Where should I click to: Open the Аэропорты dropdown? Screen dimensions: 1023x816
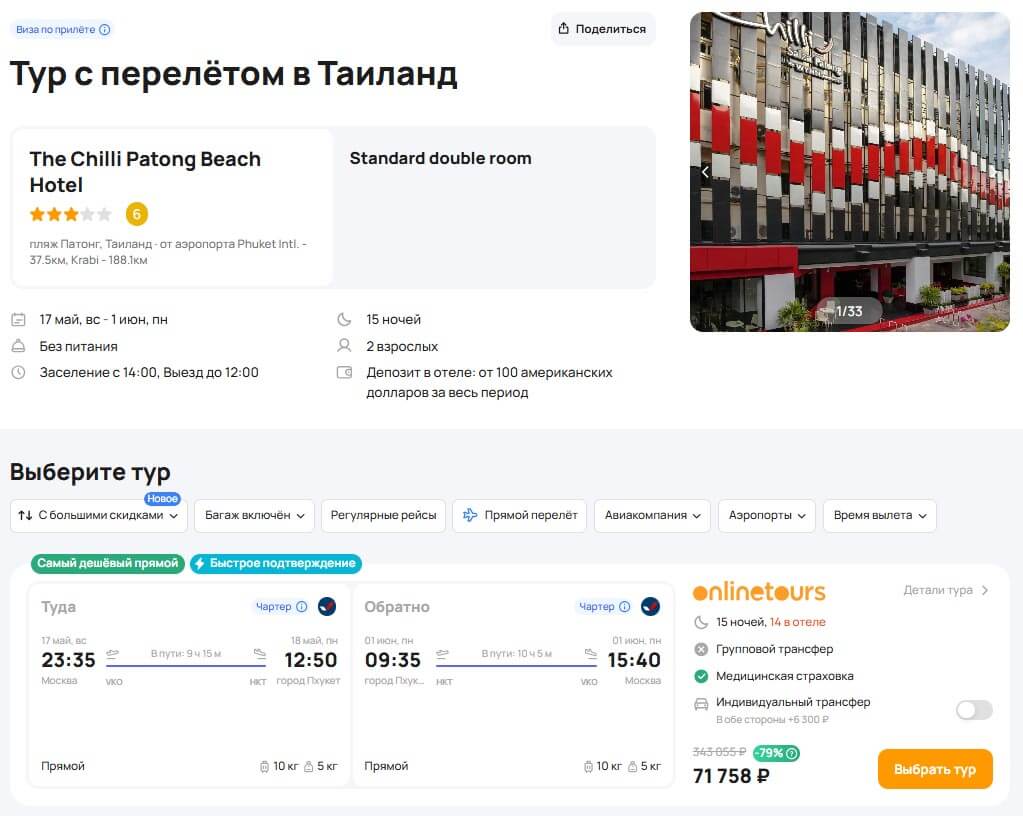(x=767, y=515)
